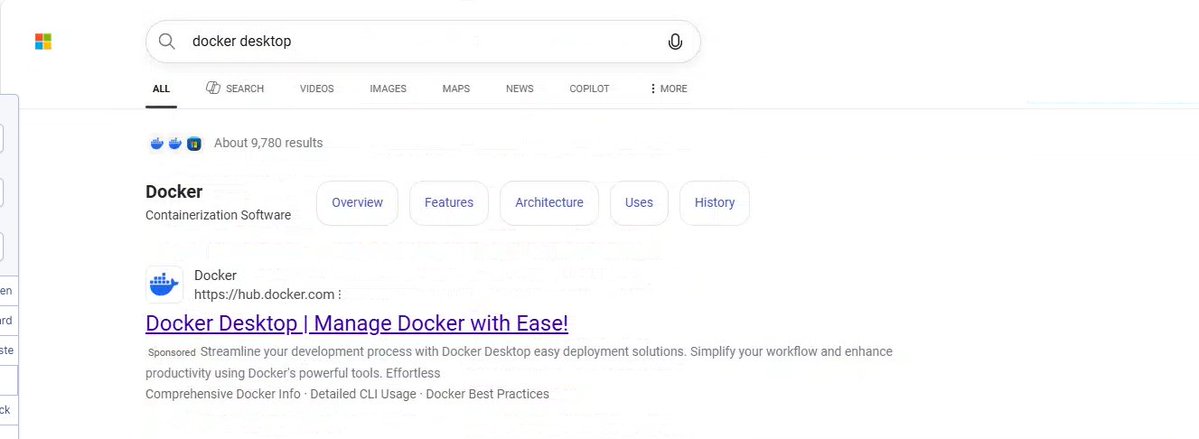This screenshot has height=439, width=1199.
Task: Switch to the VIDEOS tab
Action: [317, 89]
